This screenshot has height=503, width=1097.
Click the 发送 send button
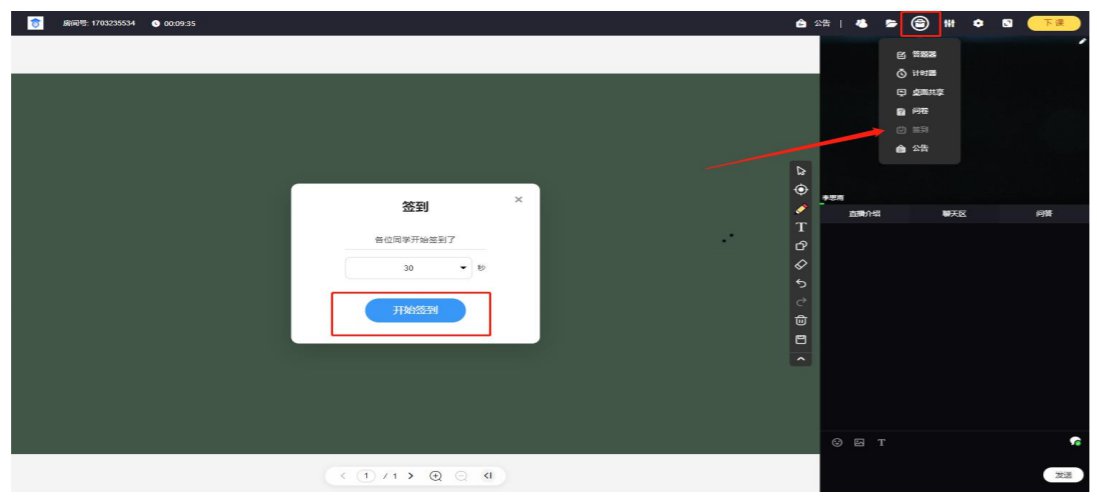click(1063, 475)
